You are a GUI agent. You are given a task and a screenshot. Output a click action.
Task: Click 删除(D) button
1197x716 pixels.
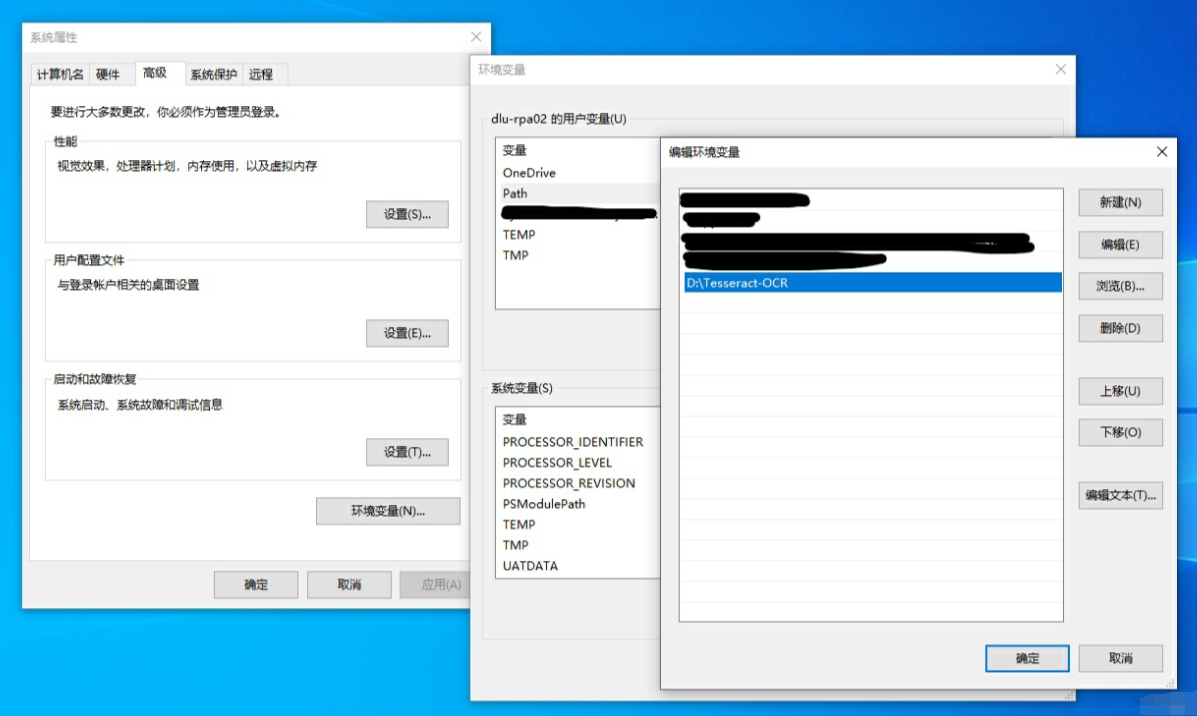tap(1120, 328)
